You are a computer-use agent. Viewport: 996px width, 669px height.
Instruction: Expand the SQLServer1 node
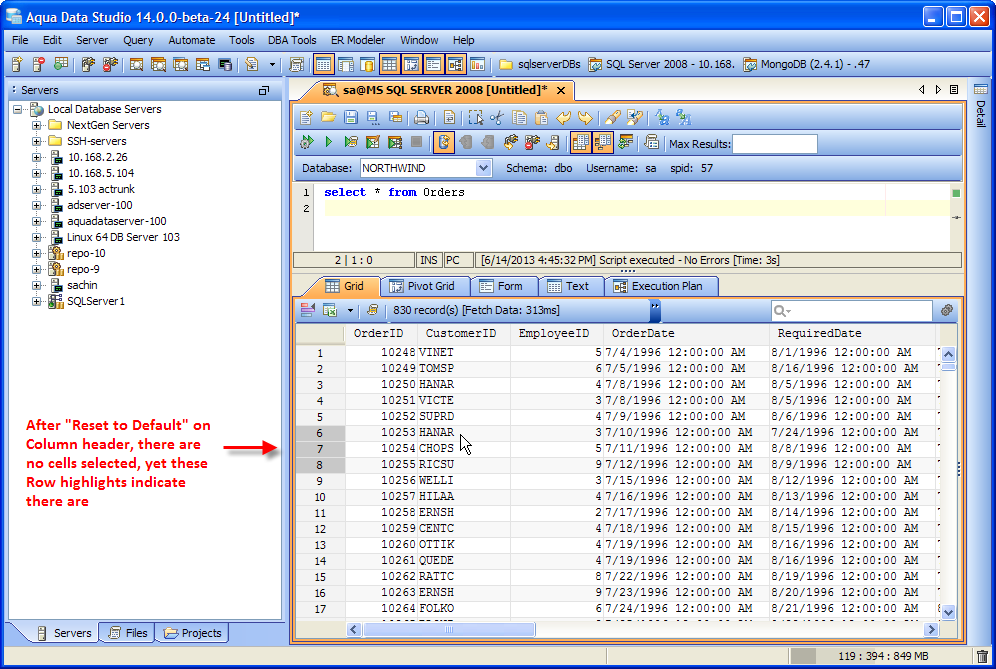[x=36, y=301]
